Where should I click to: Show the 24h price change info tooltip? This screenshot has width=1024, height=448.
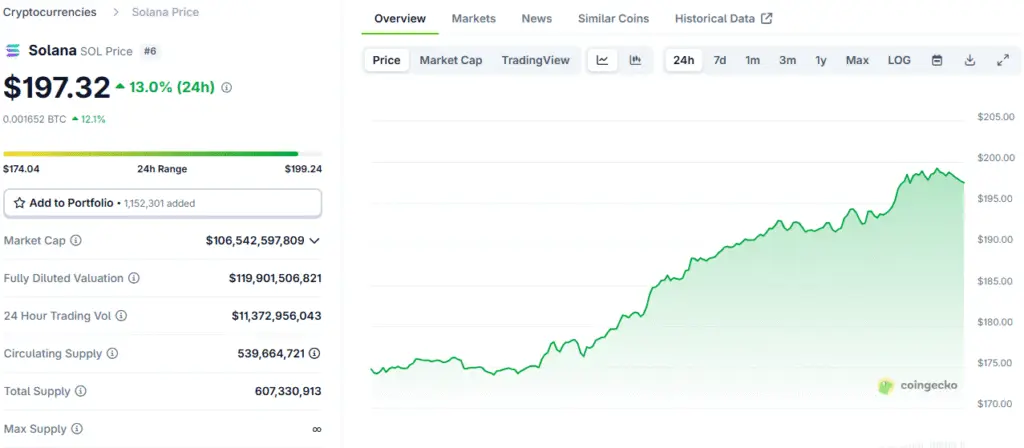227,88
